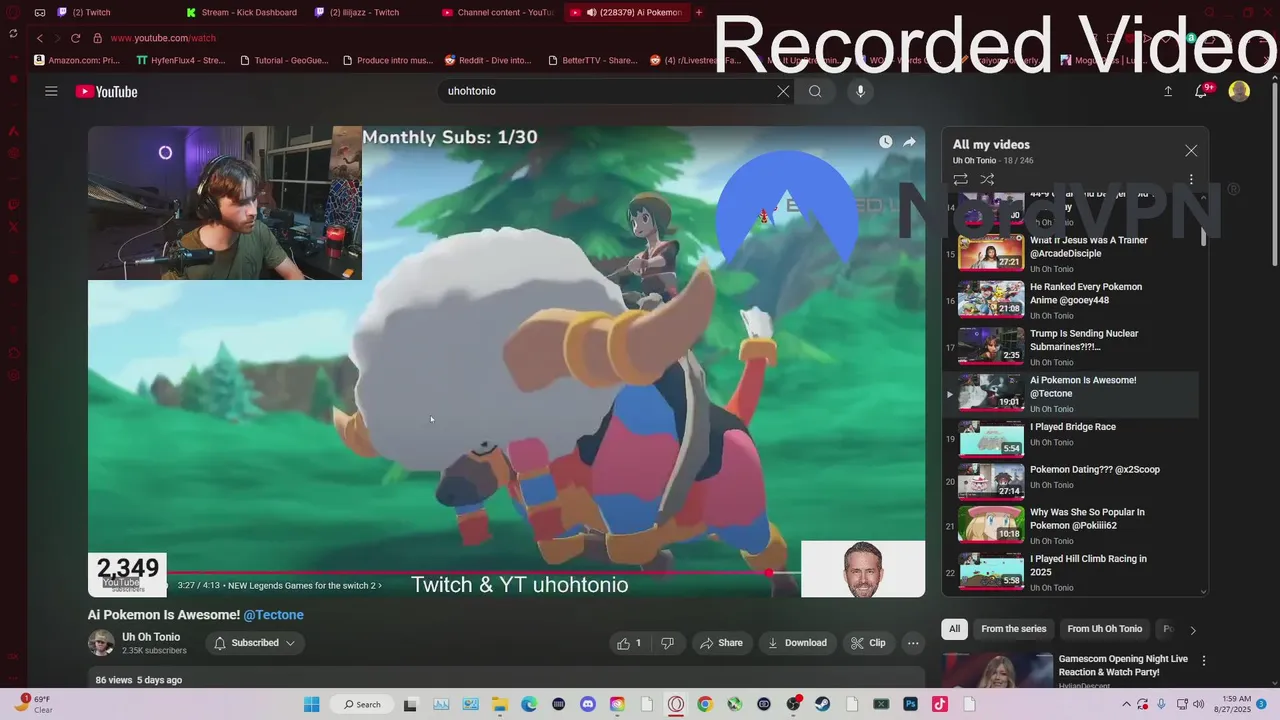
Task: Open Reddit - Dive into bookmark
Action: [488, 60]
